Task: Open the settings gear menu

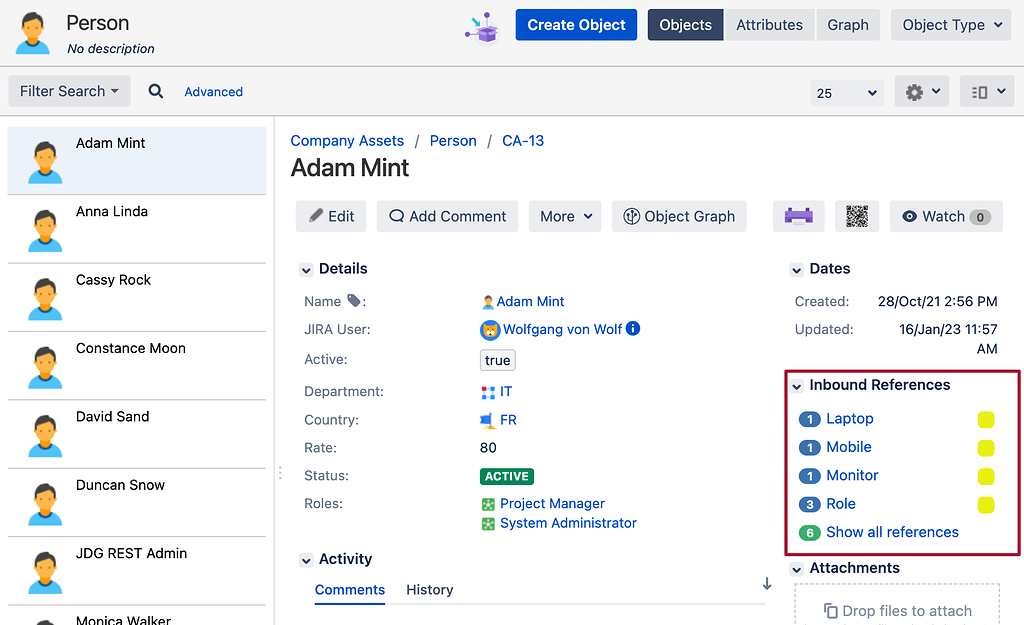Action: (921, 91)
